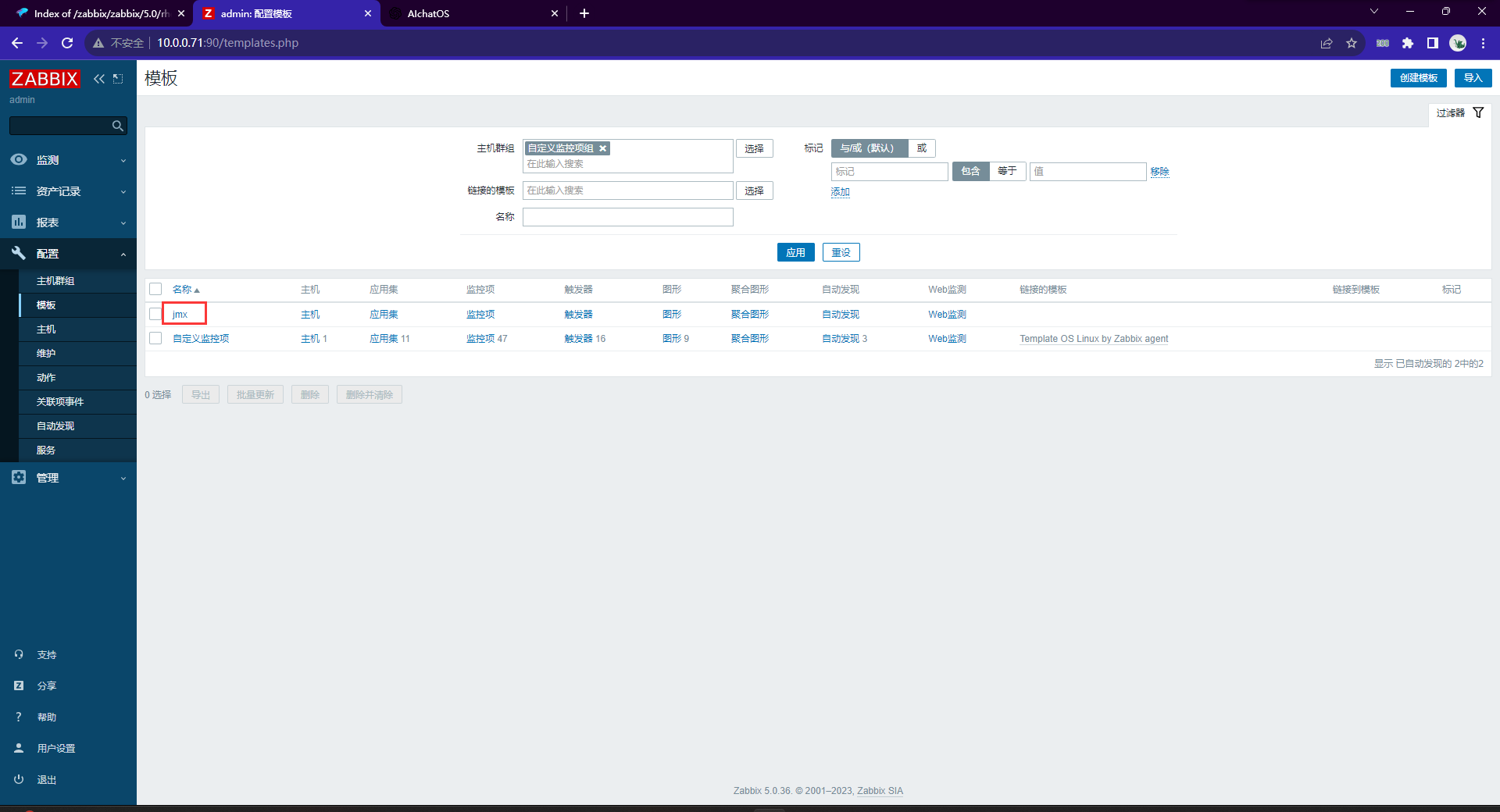
Task: Click the wrench icon for 配置
Action: (x=19, y=253)
